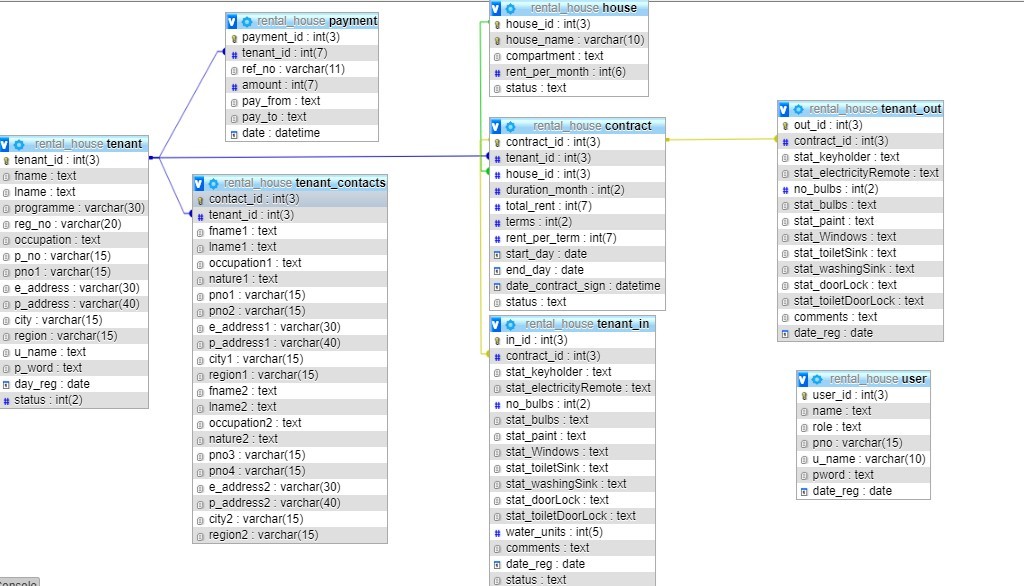Screen dimensions: 1024x586
Task: Click the primary key icon beside out_id
Action: pyautogui.click(x=786, y=126)
